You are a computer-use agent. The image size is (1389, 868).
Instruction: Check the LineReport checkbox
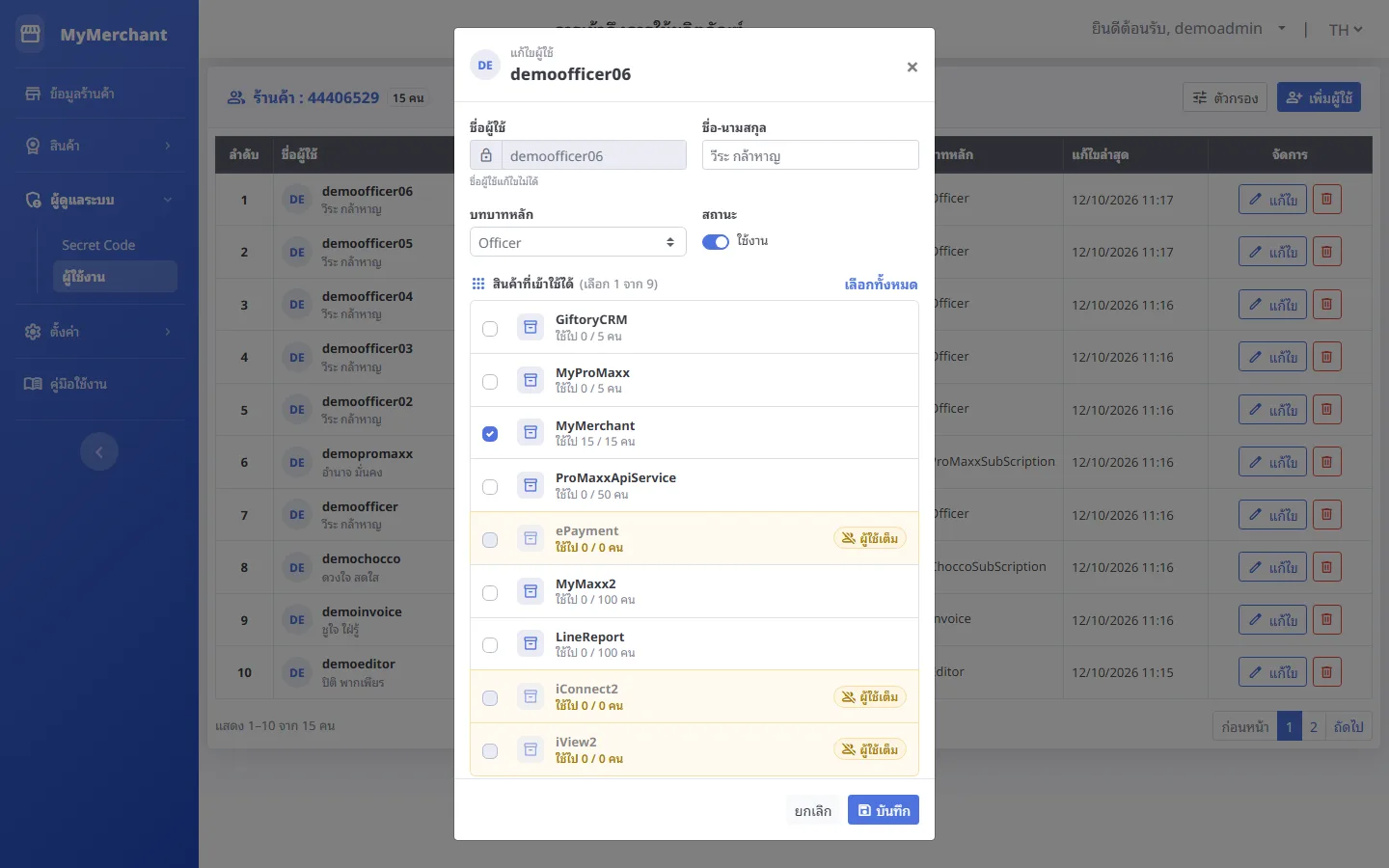click(490, 645)
